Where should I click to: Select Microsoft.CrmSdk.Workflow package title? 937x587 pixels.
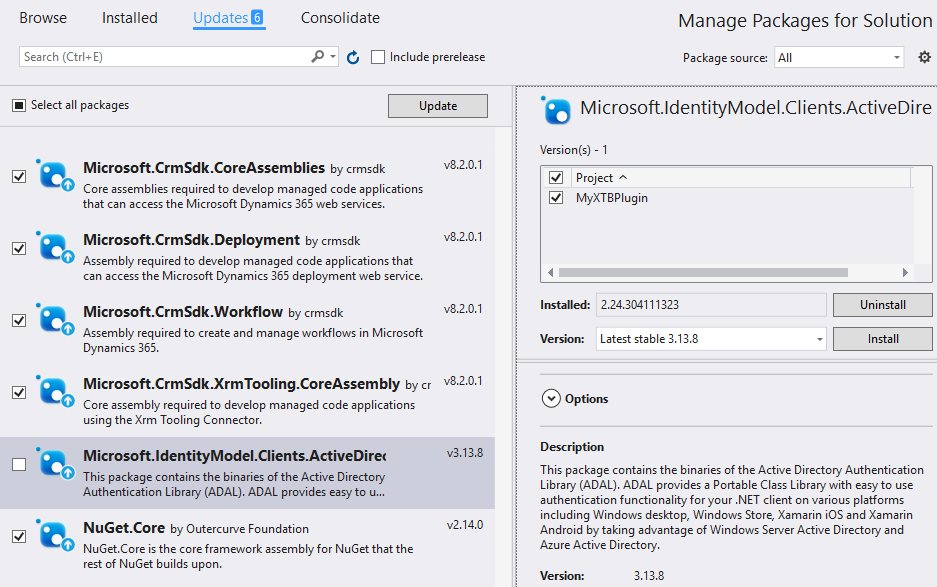point(183,312)
